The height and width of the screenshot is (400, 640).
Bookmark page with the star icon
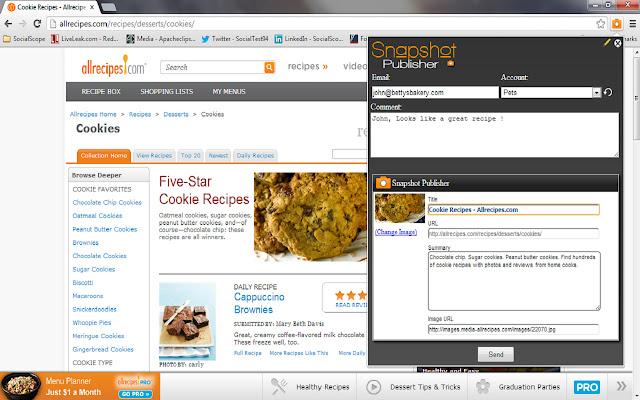[600, 24]
